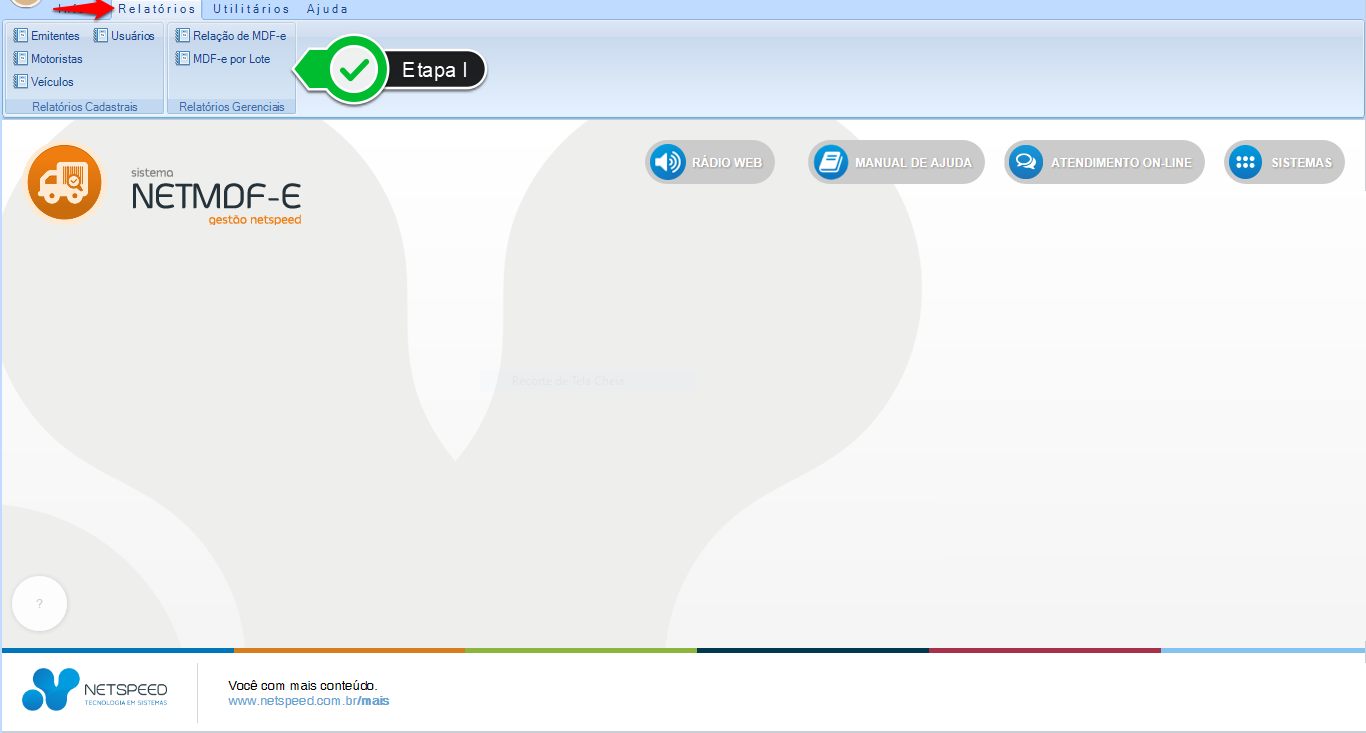Image resolution: width=1366 pixels, height=733 pixels.
Task: Open MDF-e por Lote report
Action: coord(223,59)
